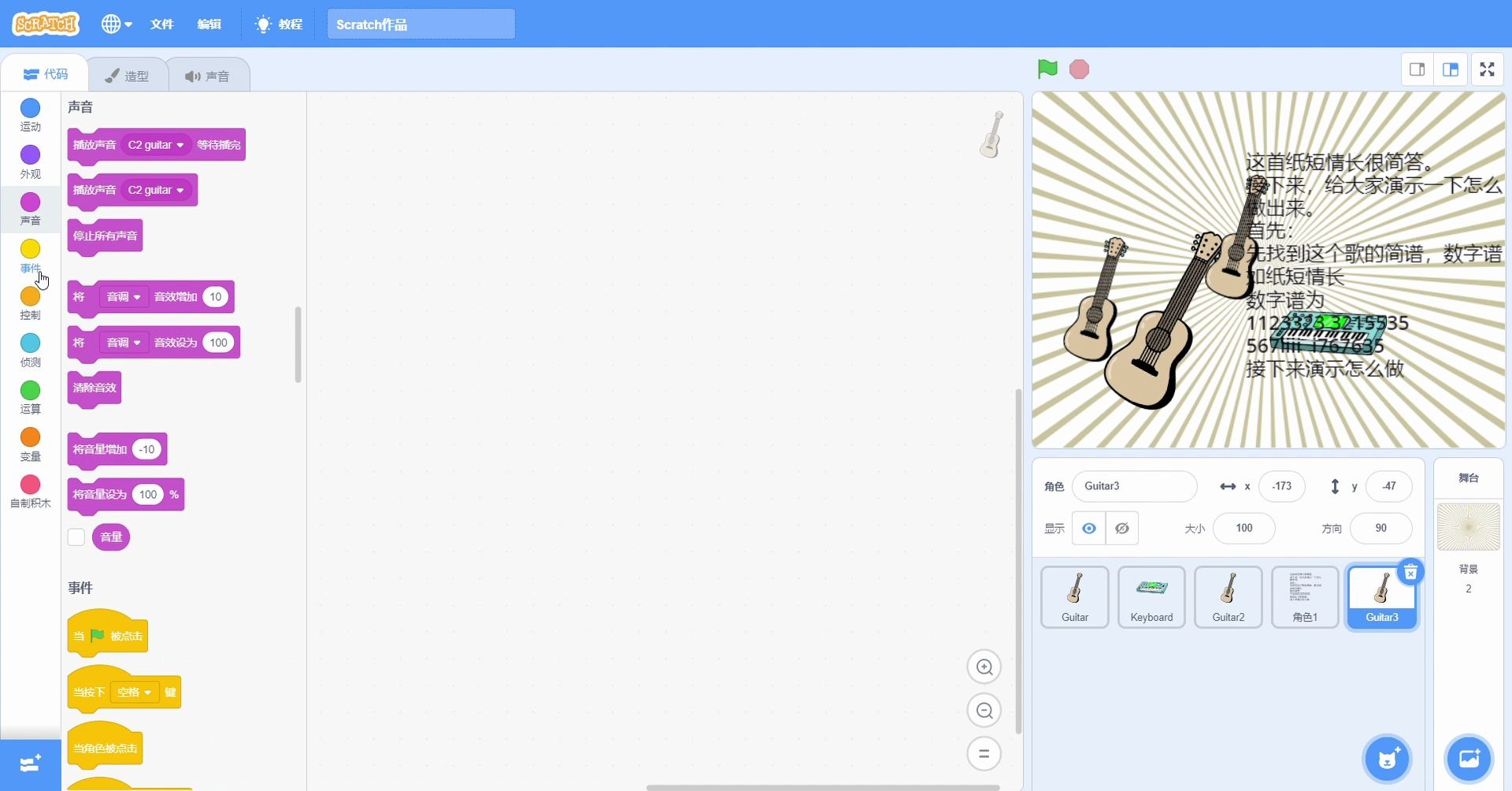Open the language globe dropdown
1512x791 pixels.
tap(116, 24)
